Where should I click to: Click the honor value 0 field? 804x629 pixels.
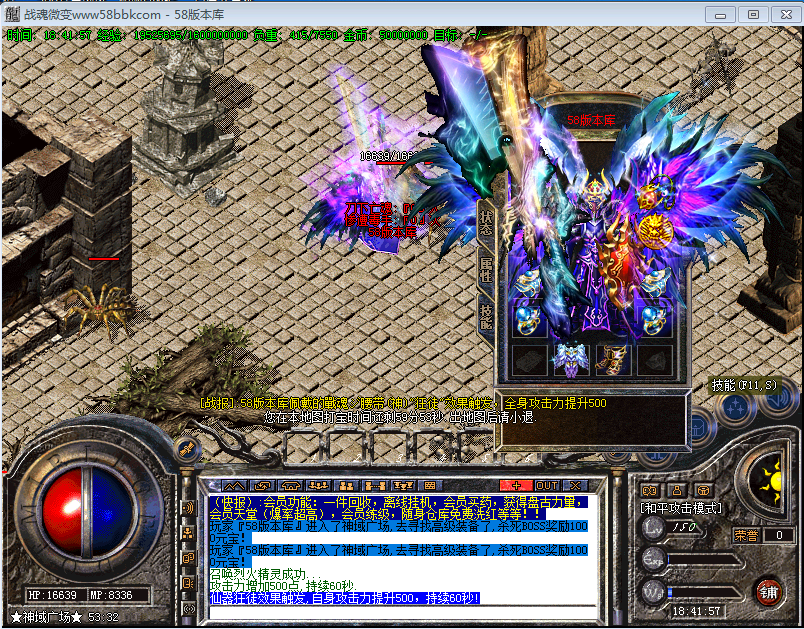779,535
